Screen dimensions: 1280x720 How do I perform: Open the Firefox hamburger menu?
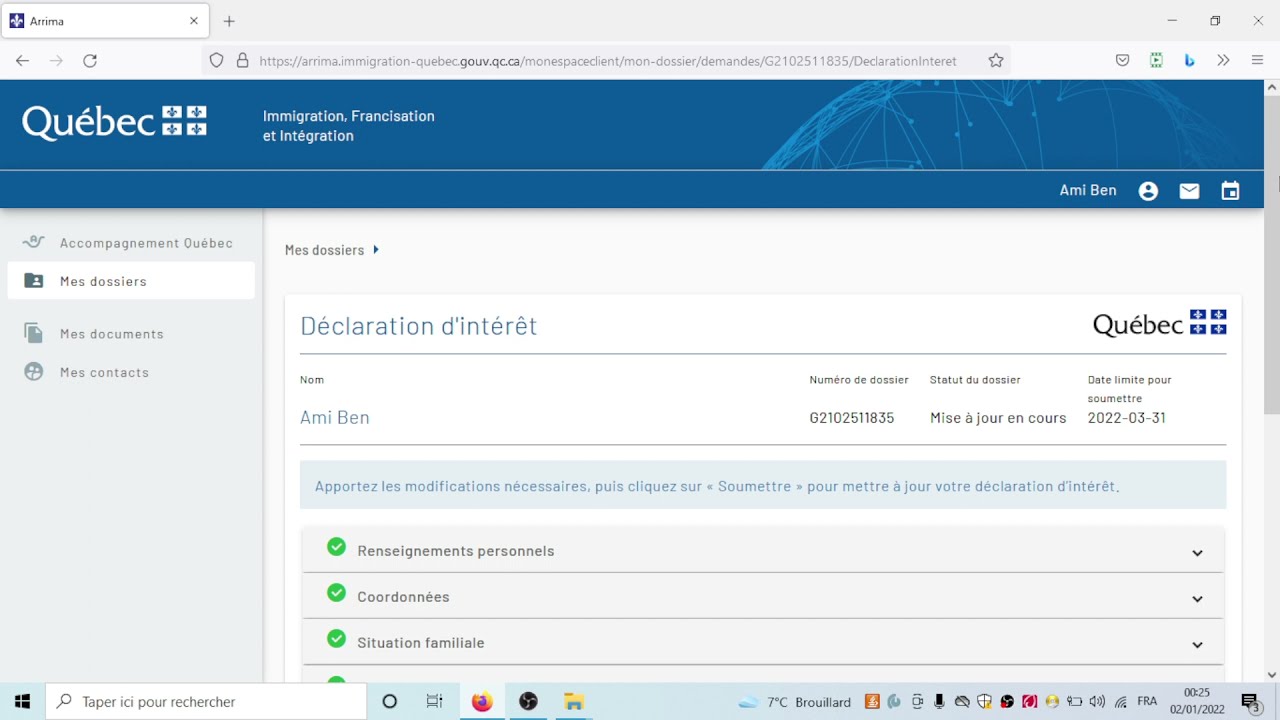(x=1257, y=61)
